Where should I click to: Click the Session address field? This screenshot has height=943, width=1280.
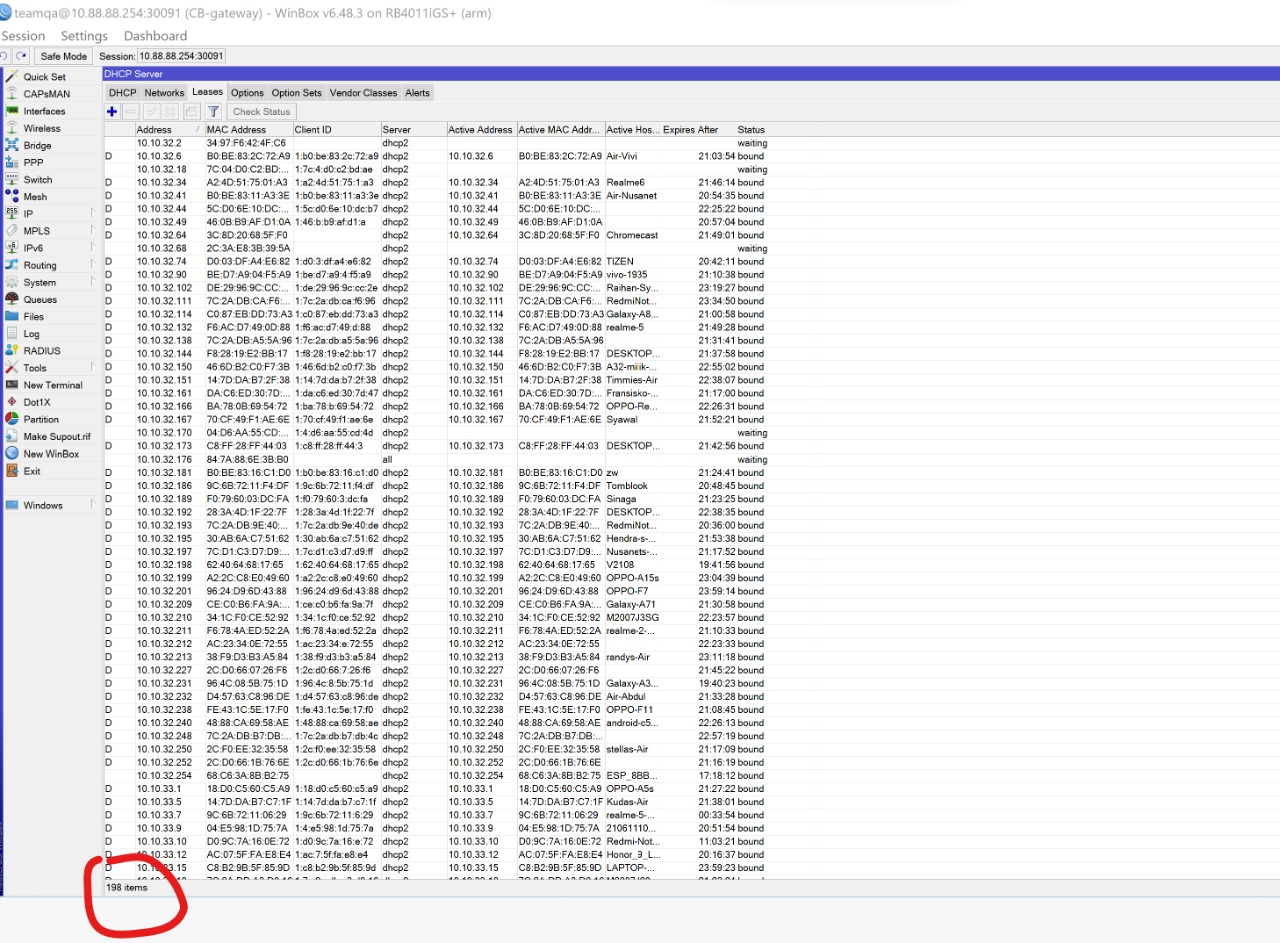tap(181, 56)
